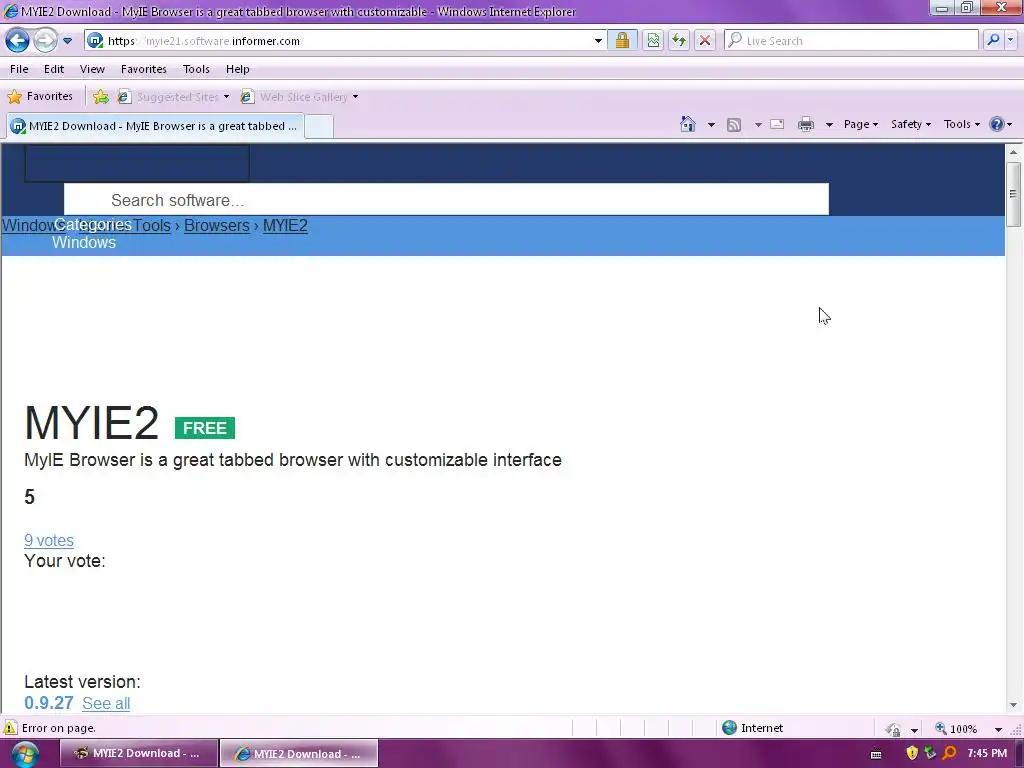Click the page vertical scrollbar thumb
This screenshot has width=1024, height=768.
1013,194
